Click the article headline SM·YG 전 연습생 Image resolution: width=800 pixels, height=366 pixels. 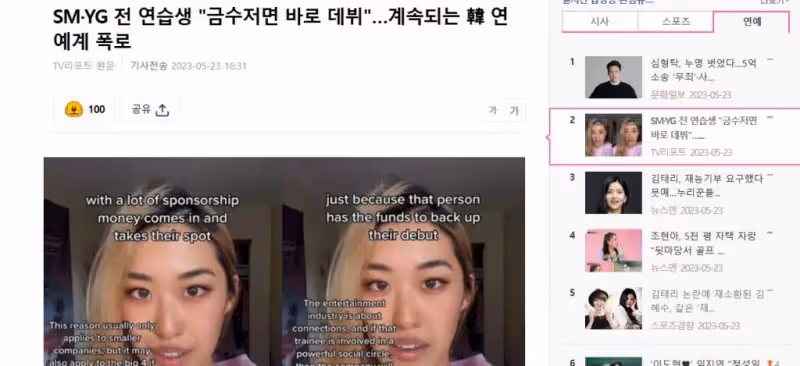click(280, 28)
